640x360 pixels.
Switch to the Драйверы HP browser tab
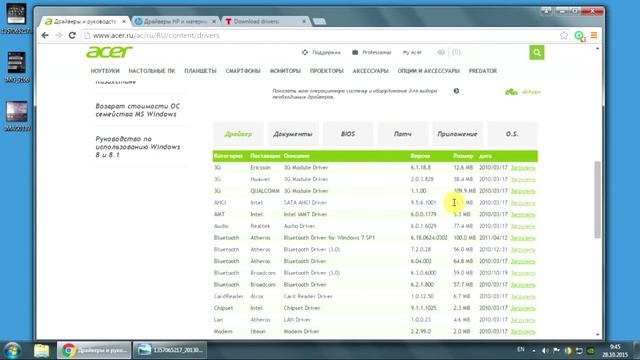point(176,21)
